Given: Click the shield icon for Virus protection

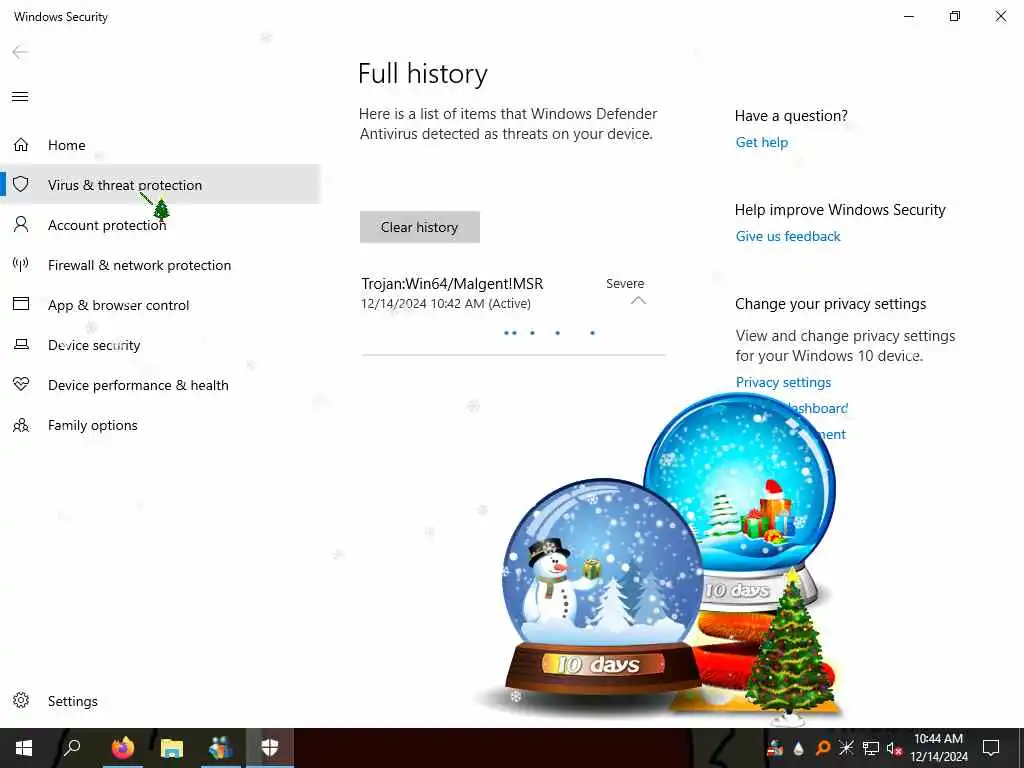Looking at the screenshot, I should coord(21,184).
